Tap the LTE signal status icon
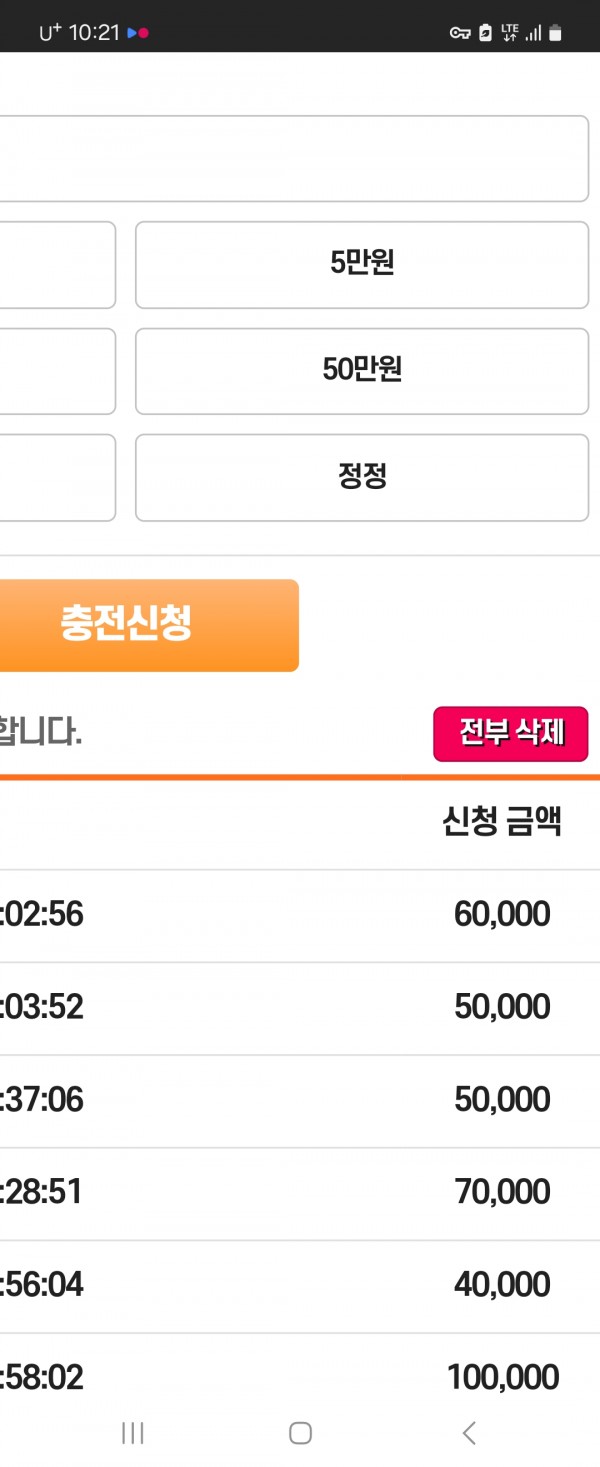 pyautogui.click(x=510, y=33)
